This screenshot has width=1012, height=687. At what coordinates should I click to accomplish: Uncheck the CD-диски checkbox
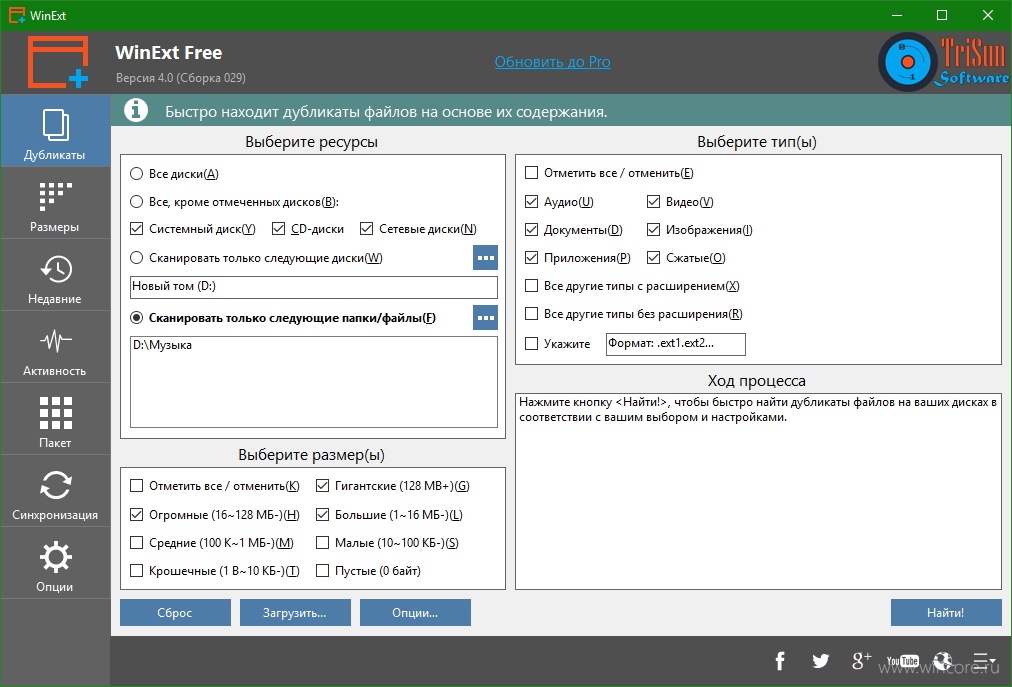tap(308, 229)
